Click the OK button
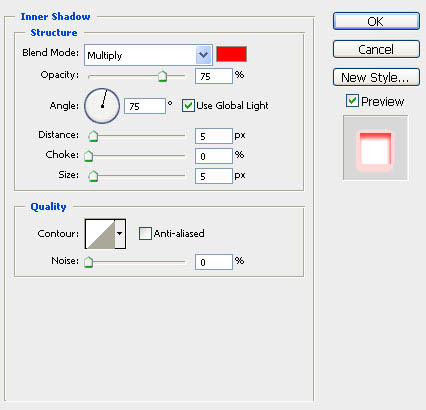 [x=376, y=21]
